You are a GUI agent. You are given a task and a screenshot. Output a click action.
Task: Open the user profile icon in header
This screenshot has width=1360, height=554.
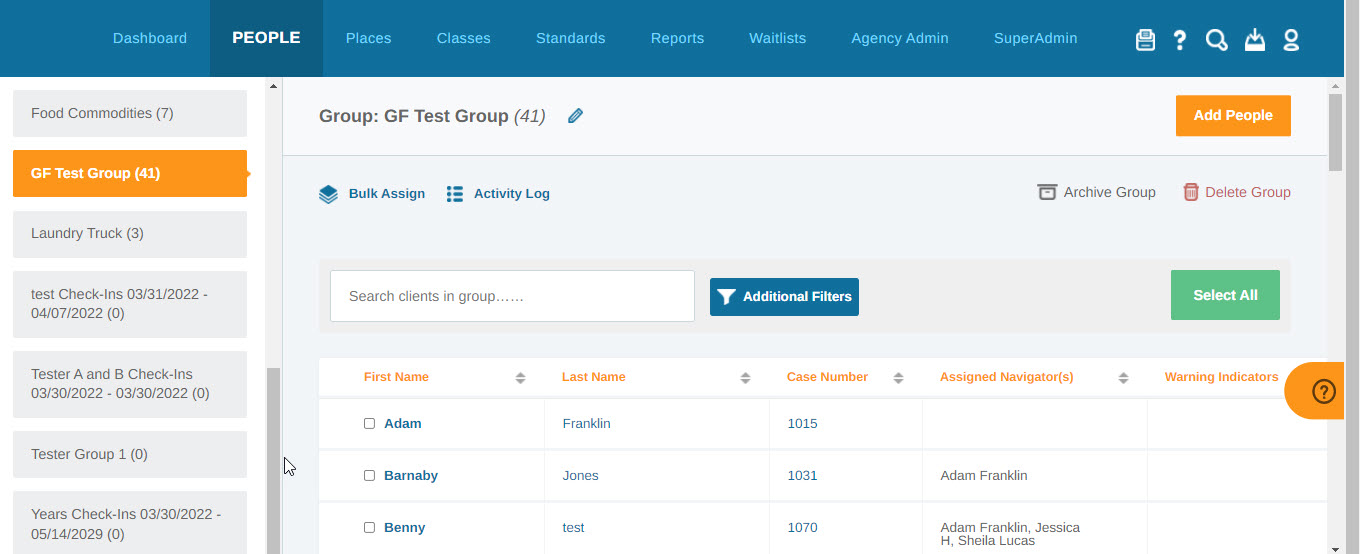coord(1291,40)
